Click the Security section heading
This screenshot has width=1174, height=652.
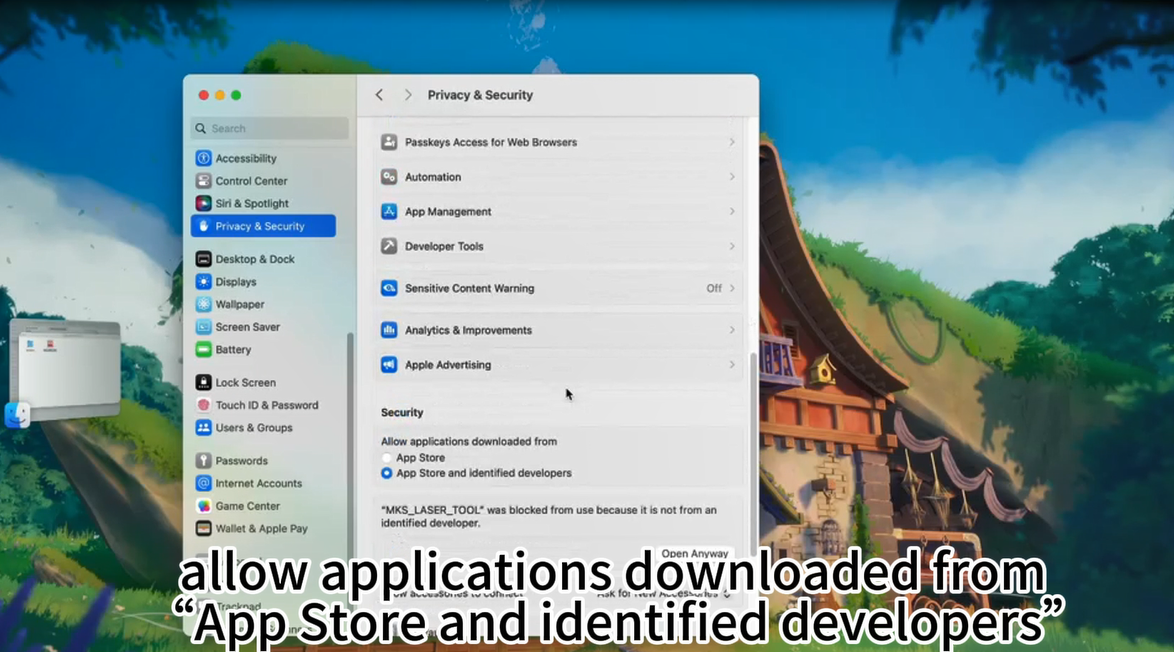point(402,412)
